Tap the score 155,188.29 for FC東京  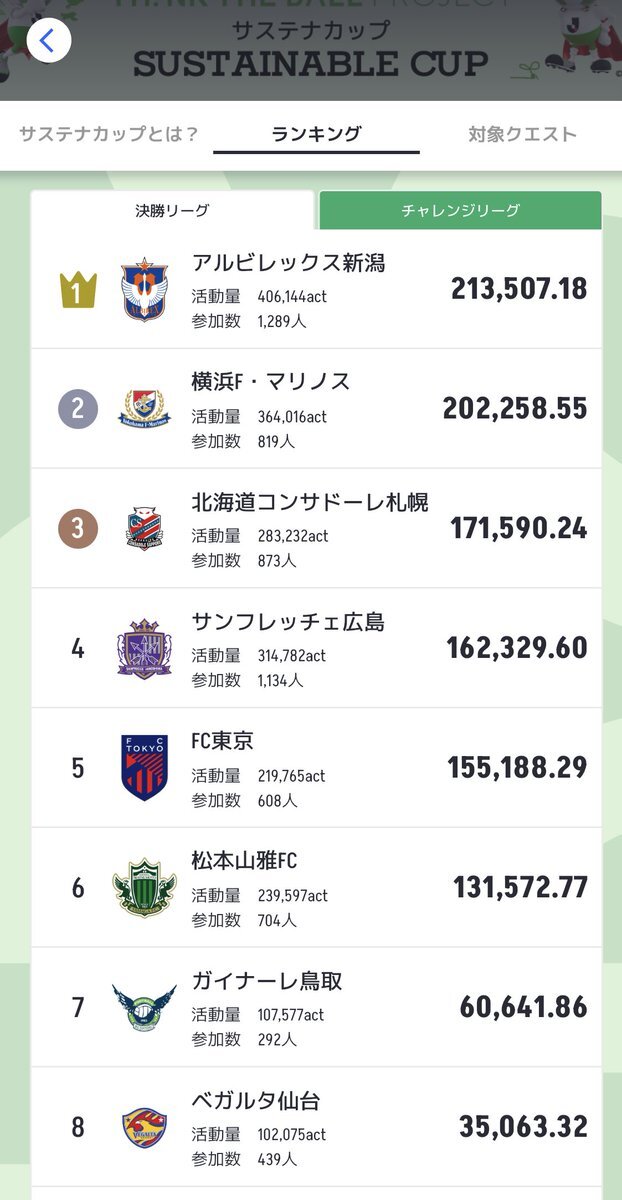click(517, 768)
